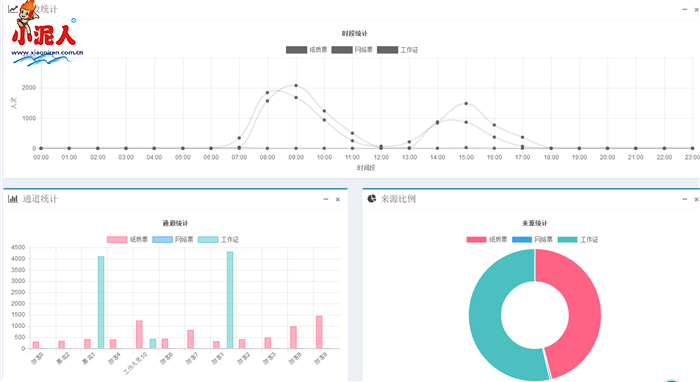Click the peak data point at 09:00
The image size is (700, 382).
point(296,86)
